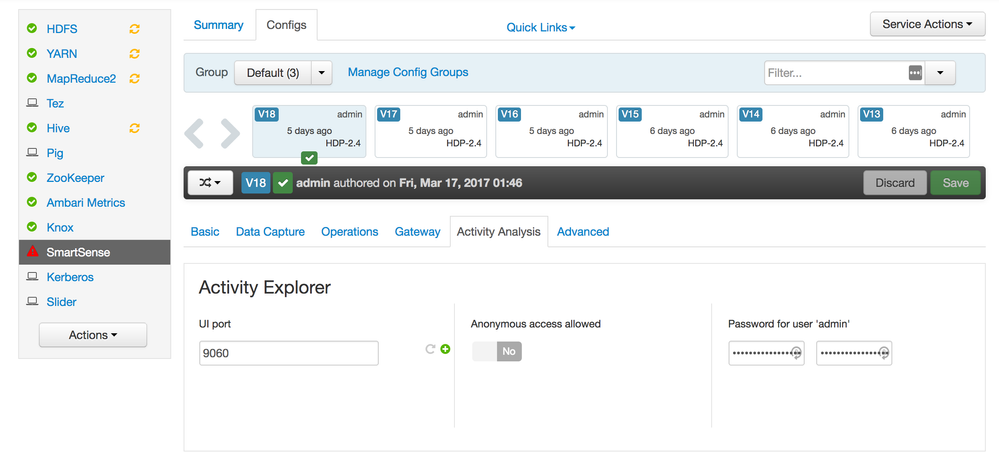999x454 pixels.
Task: Click the green current-version check under V18
Action: (309, 158)
